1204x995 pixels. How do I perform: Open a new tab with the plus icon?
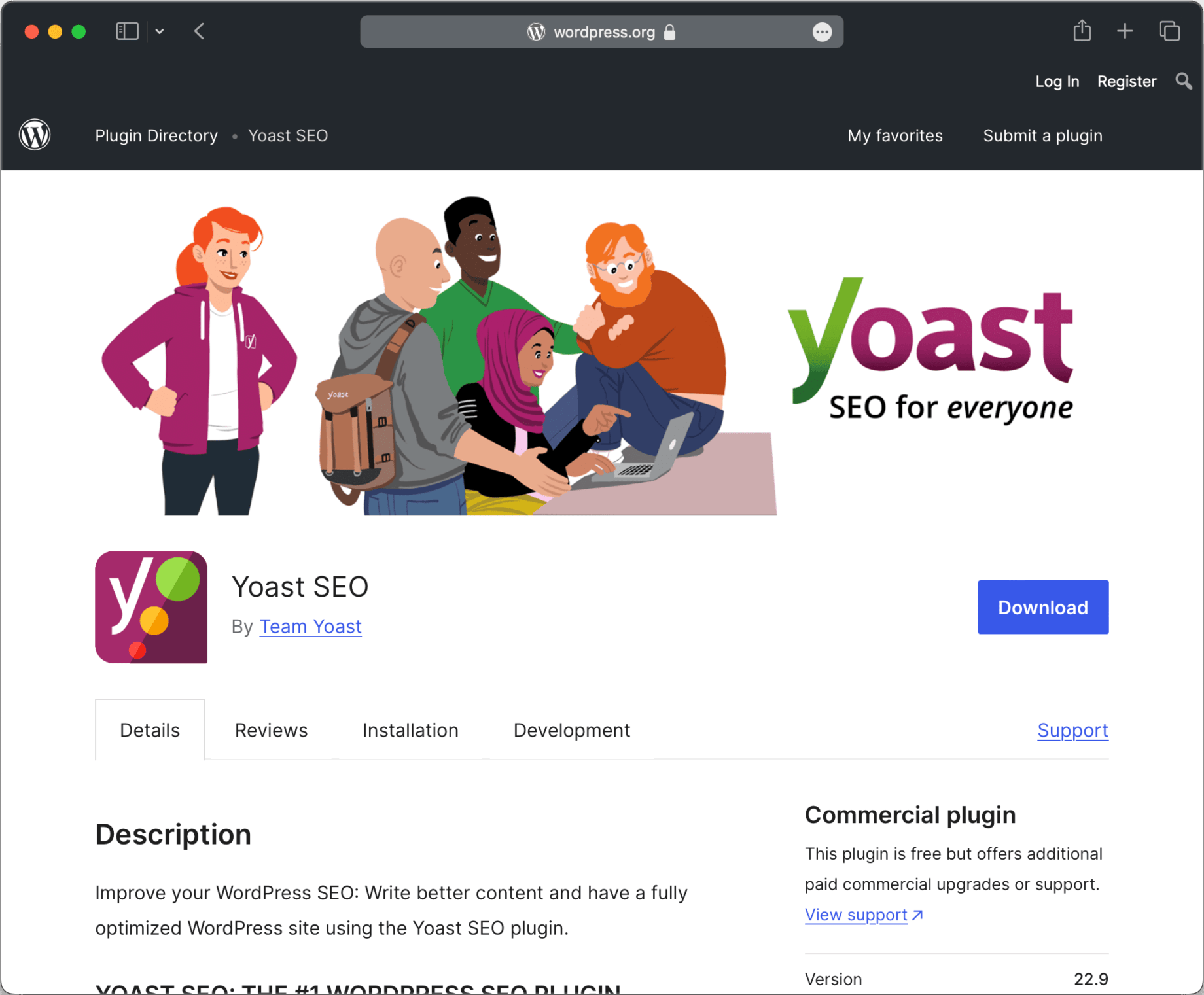[1125, 31]
